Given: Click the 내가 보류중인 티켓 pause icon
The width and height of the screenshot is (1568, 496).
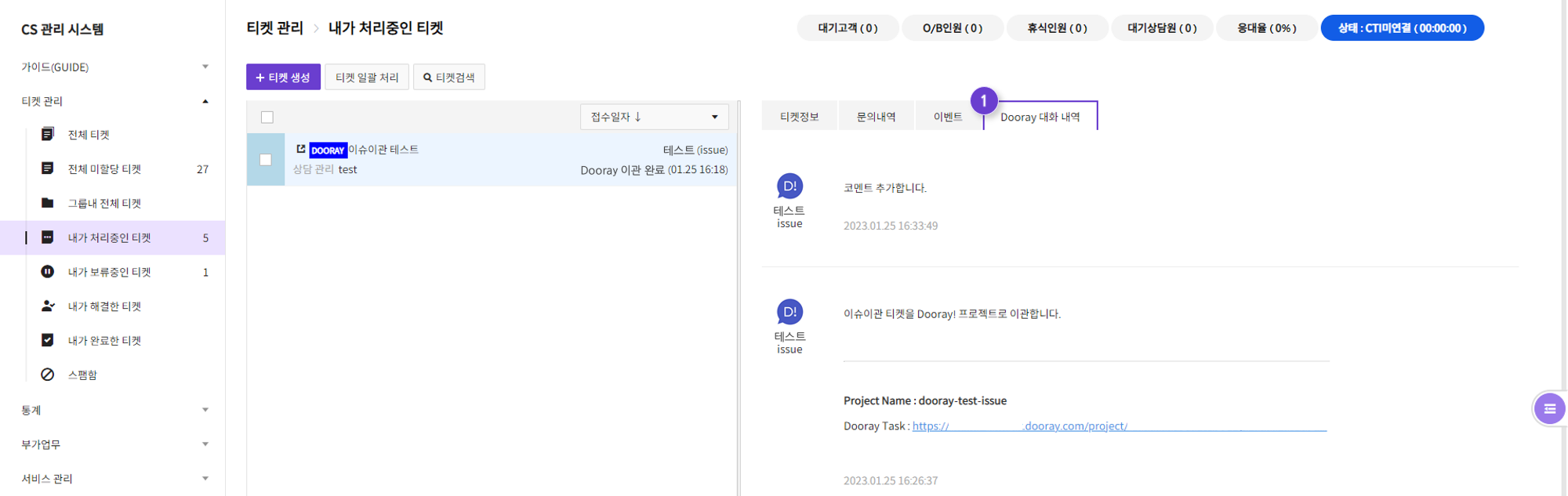Looking at the screenshot, I should pos(48,272).
